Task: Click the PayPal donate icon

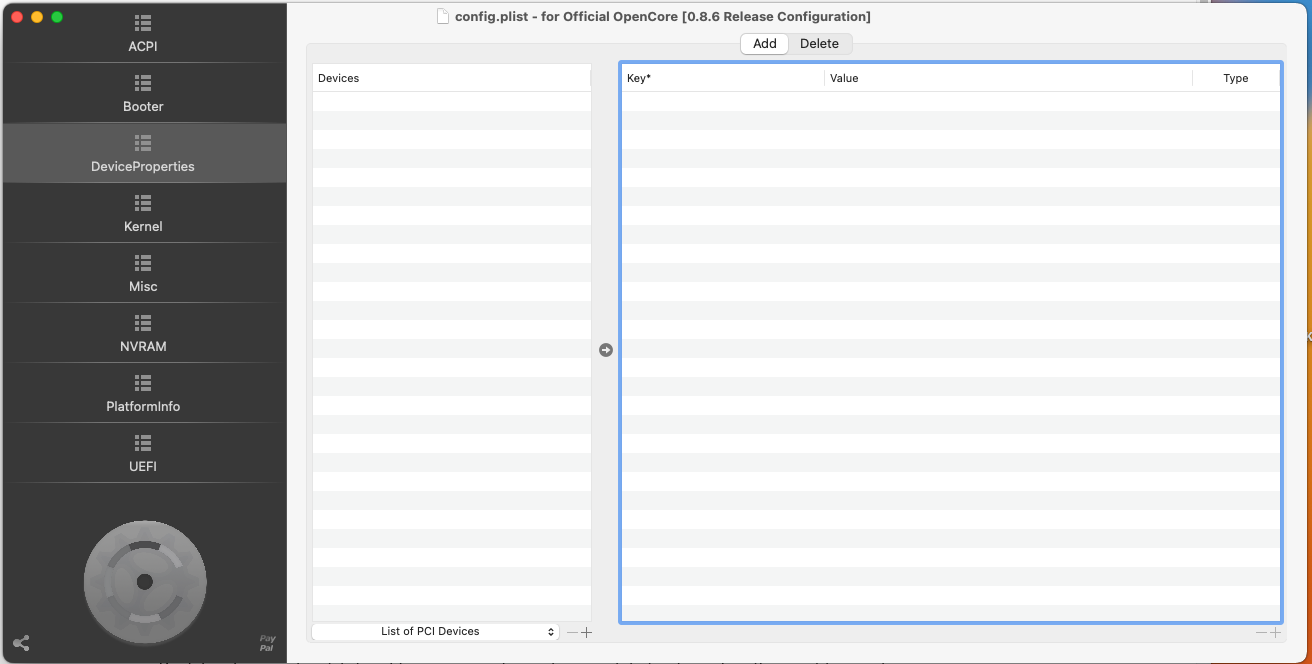Action: (267, 643)
